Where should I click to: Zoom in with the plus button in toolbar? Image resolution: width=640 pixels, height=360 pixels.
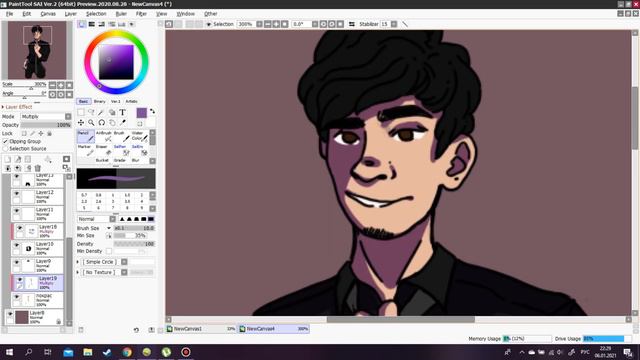(x=276, y=24)
